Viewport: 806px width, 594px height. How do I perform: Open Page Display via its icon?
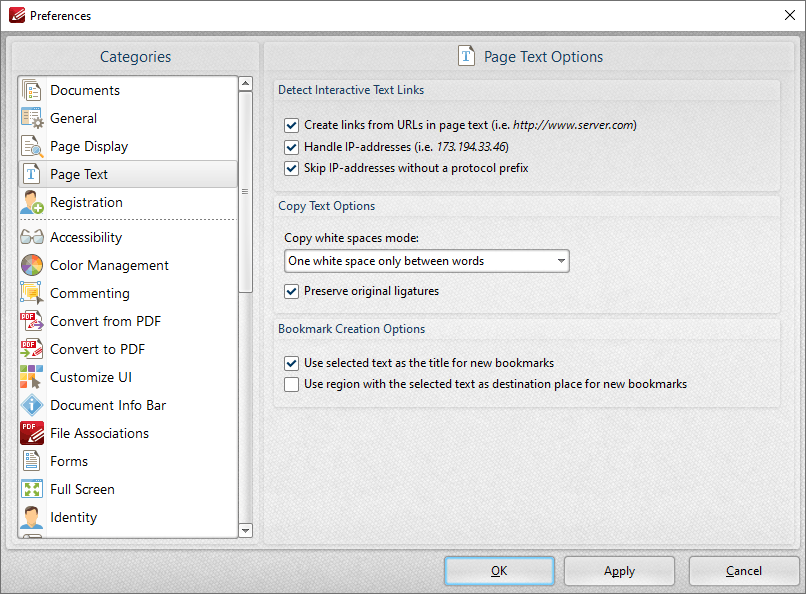(35, 146)
